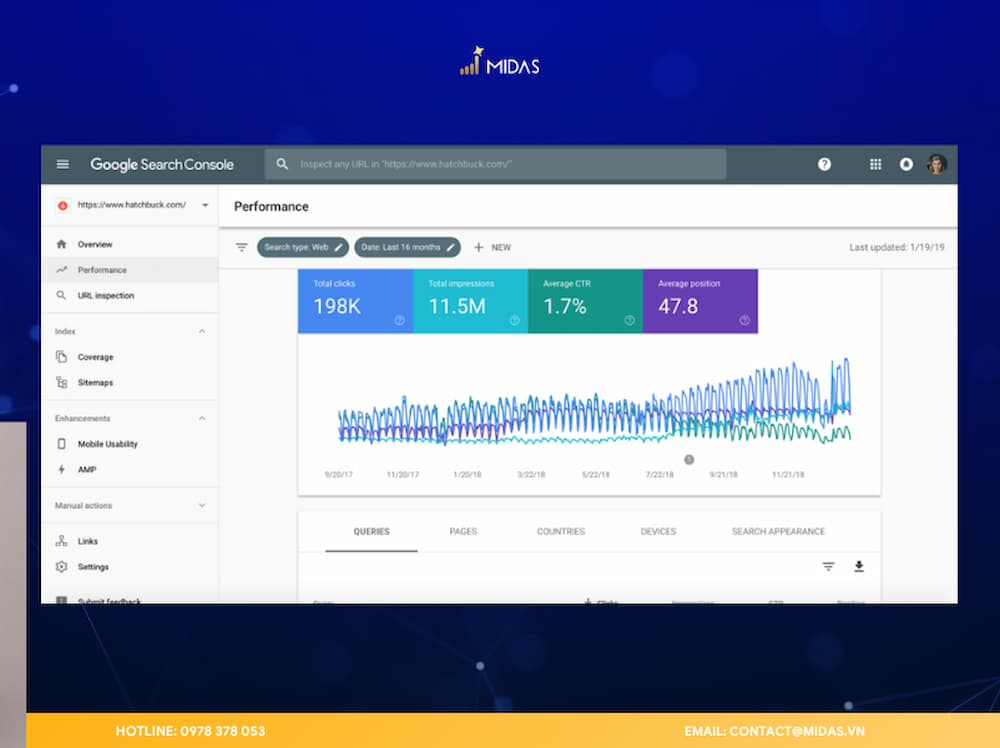Expand the Manual actions section
1000x748 pixels.
click(x=202, y=505)
